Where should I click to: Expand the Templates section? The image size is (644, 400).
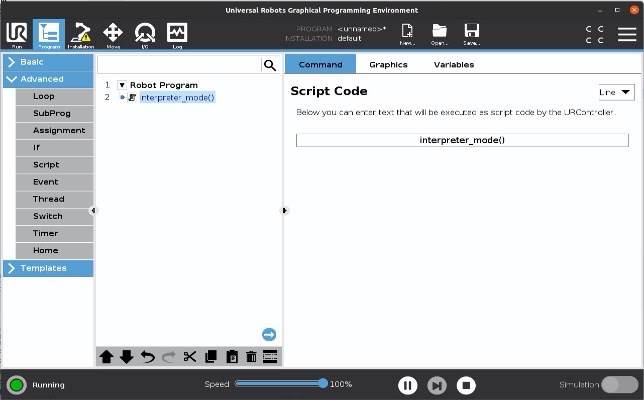[x=47, y=268]
